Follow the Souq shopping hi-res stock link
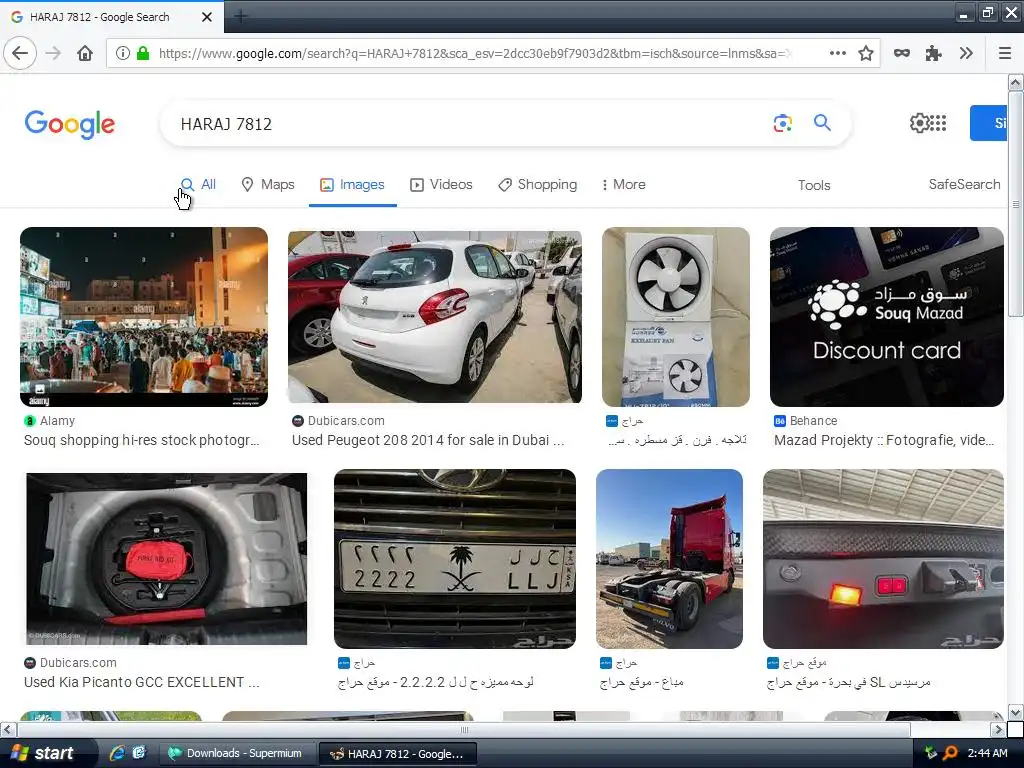The width and height of the screenshot is (1024, 768). click(x=142, y=440)
